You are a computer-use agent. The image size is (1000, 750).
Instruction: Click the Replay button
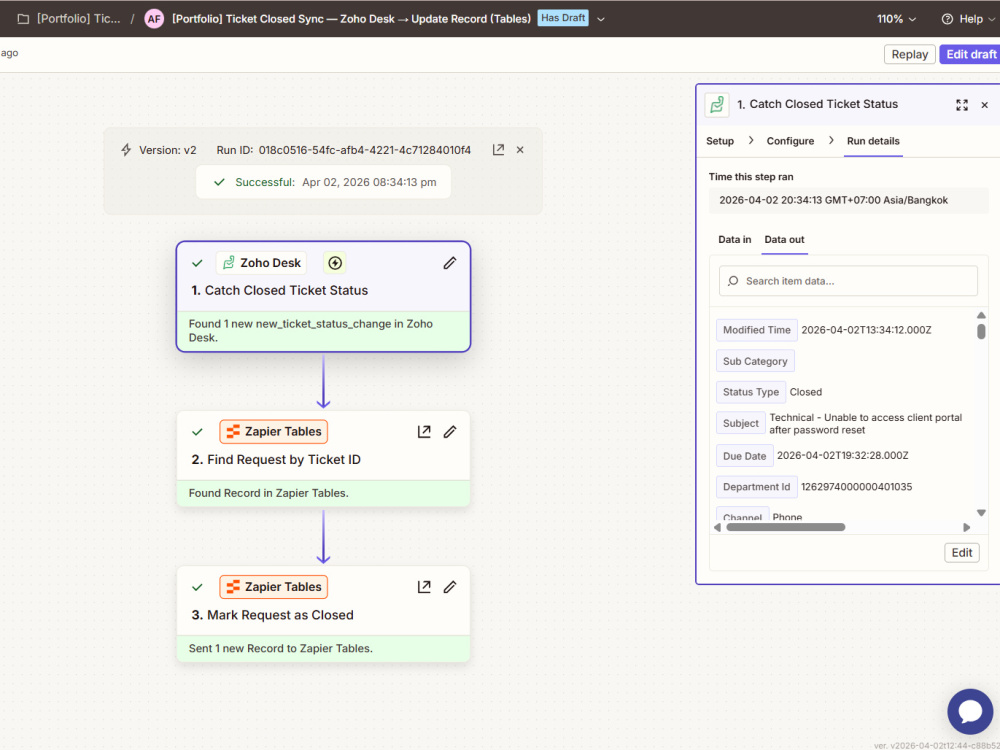point(909,54)
